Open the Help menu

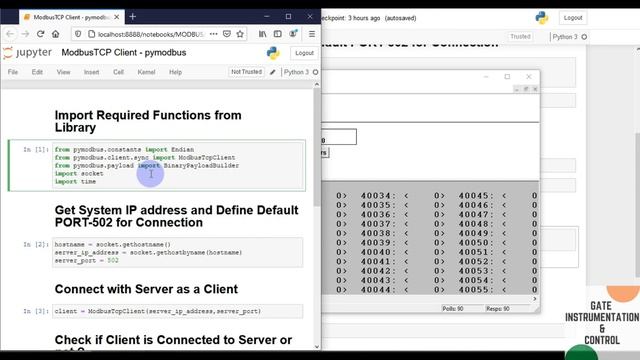176,72
